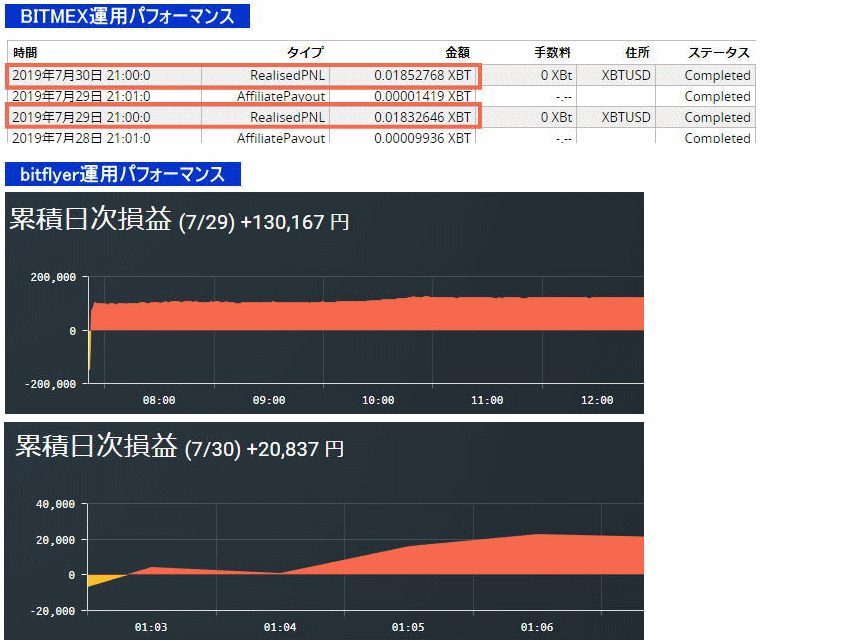
Task: Click the 住所 column header
Action: coord(636,53)
